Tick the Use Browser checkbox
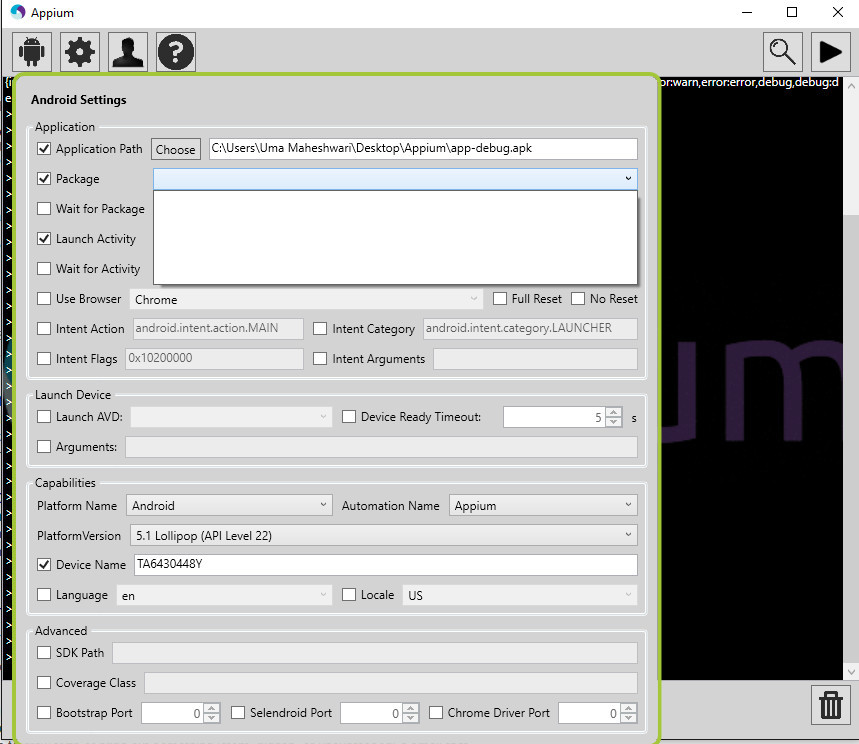 pyautogui.click(x=44, y=299)
